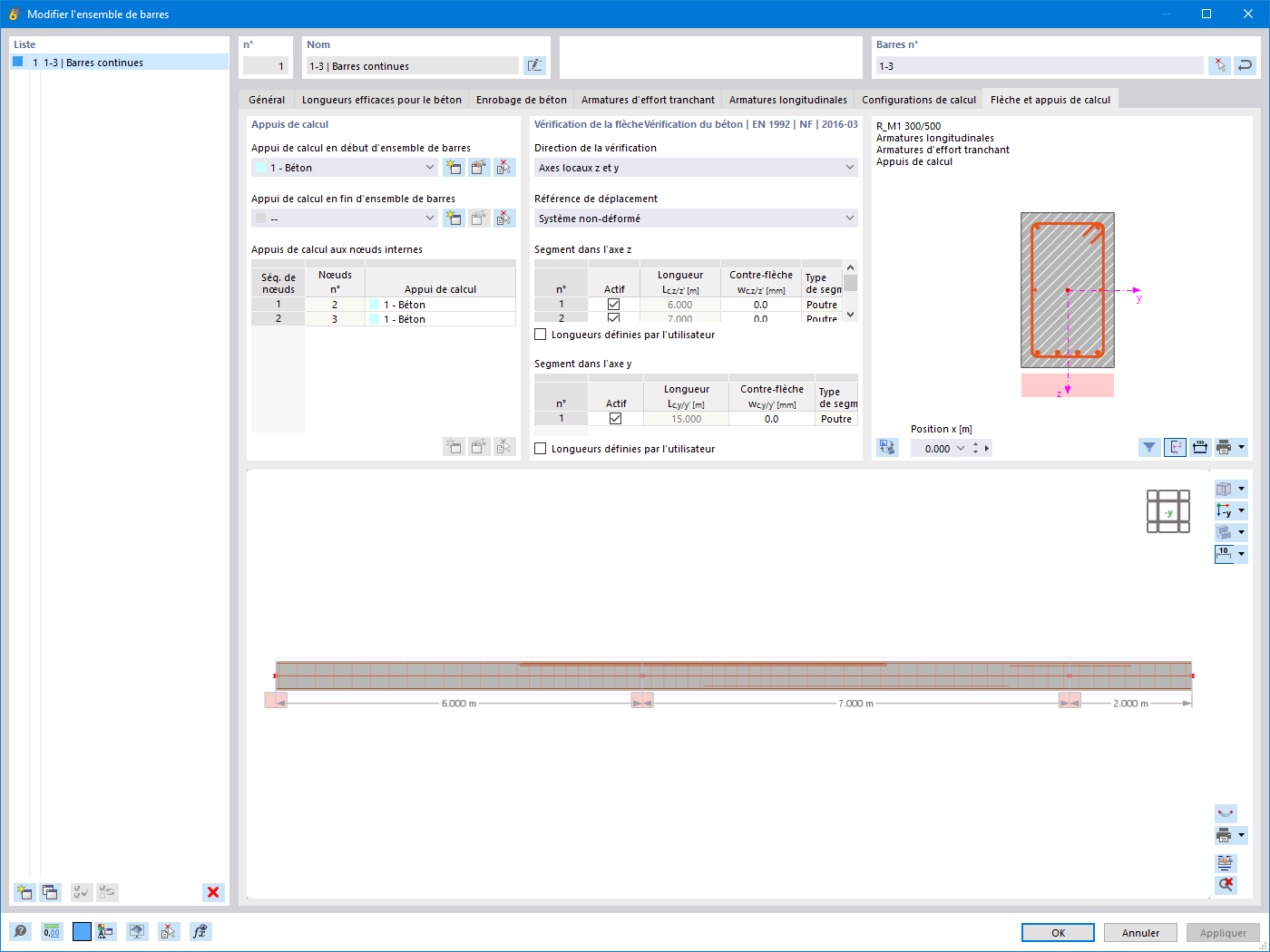Click the new list item icon at bottom left
1270x952 pixels.
(x=24, y=892)
